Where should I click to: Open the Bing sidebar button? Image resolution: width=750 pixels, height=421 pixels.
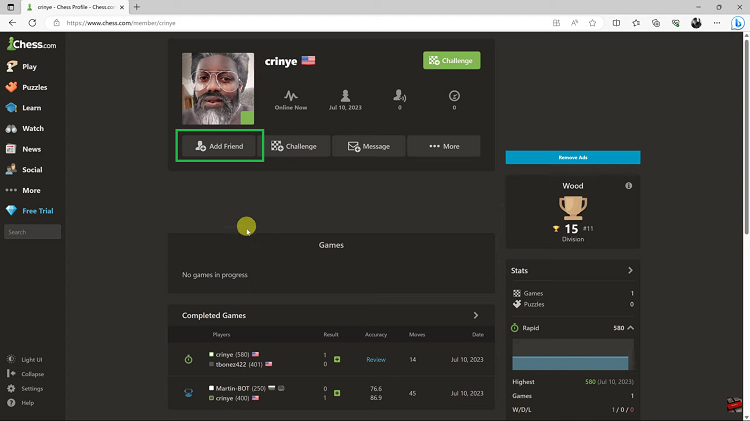tap(737, 22)
